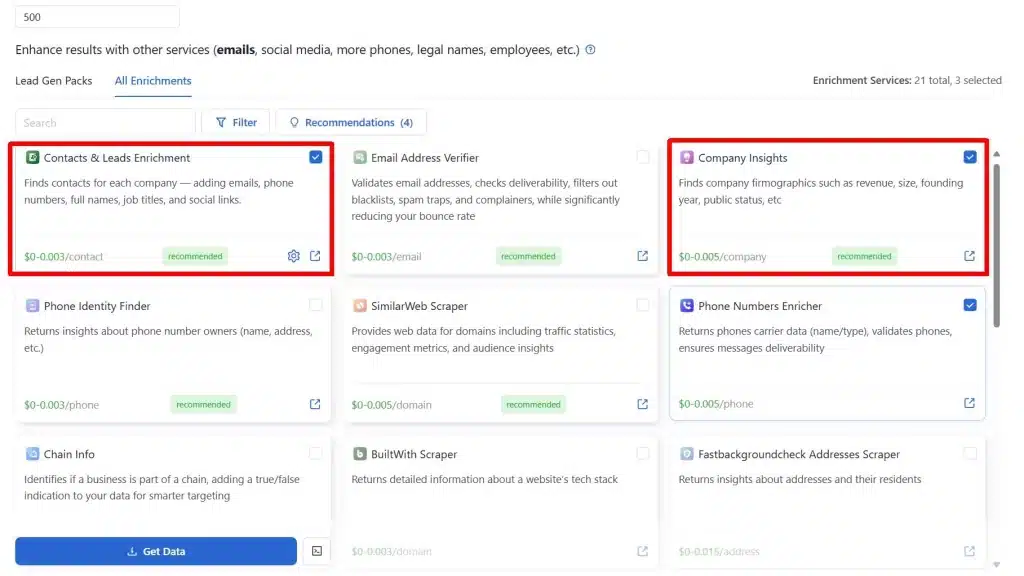
Task: Switch to the Lead Gen Packs tab
Action: coord(54,81)
